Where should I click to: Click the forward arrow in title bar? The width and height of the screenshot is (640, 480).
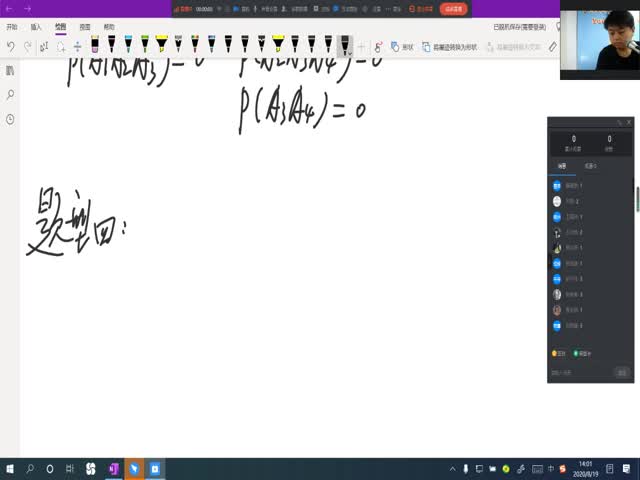pyautogui.click(x=27, y=9)
